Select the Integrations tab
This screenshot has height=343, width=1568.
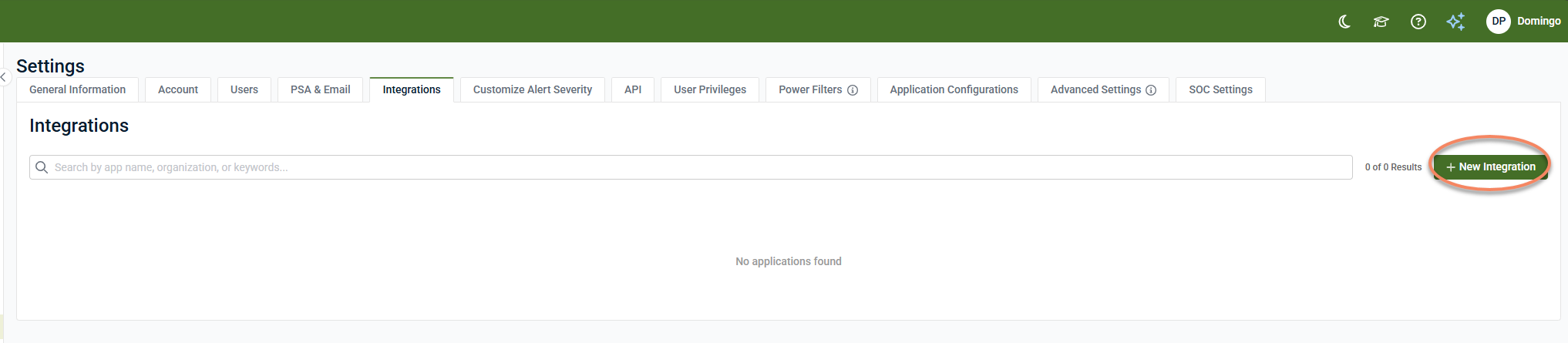click(412, 89)
